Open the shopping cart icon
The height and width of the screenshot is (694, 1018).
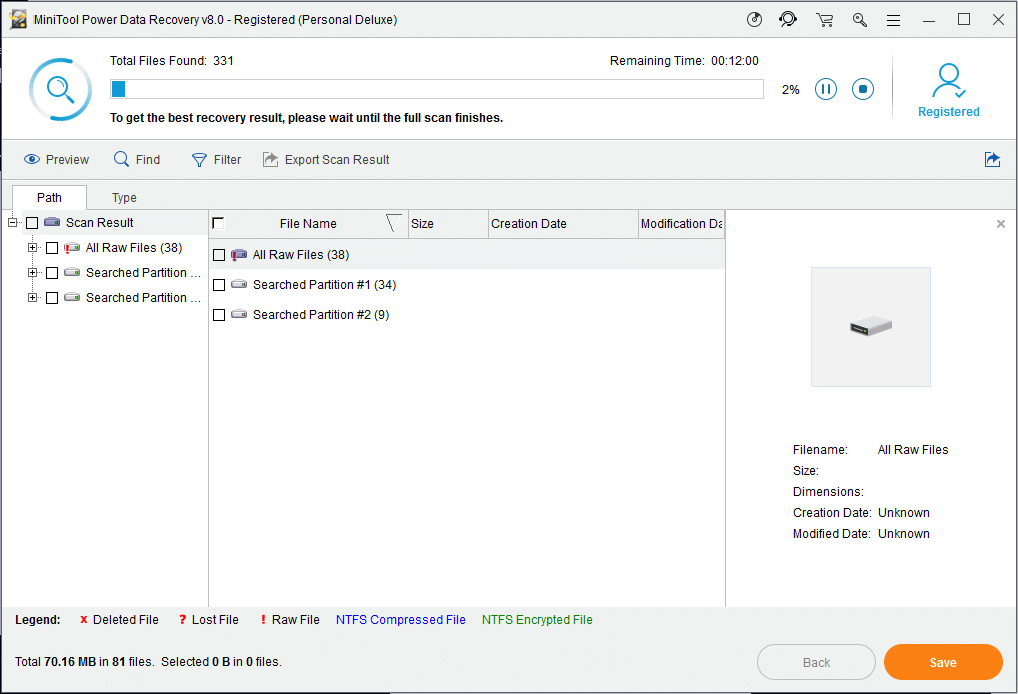point(825,20)
